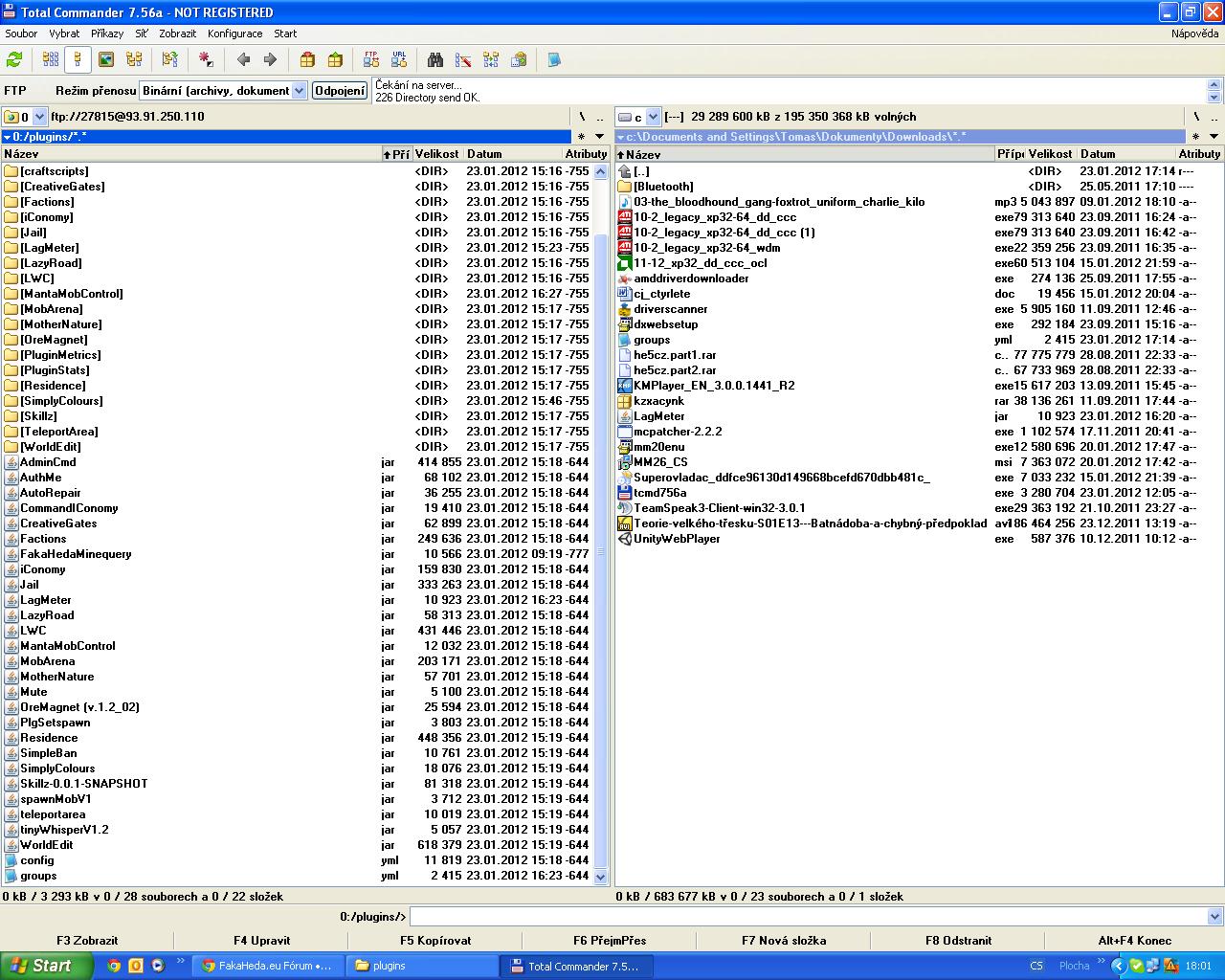Screen dimensions: 1225x980
Task: Open the new URL connection icon
Action: pos(399,59)
